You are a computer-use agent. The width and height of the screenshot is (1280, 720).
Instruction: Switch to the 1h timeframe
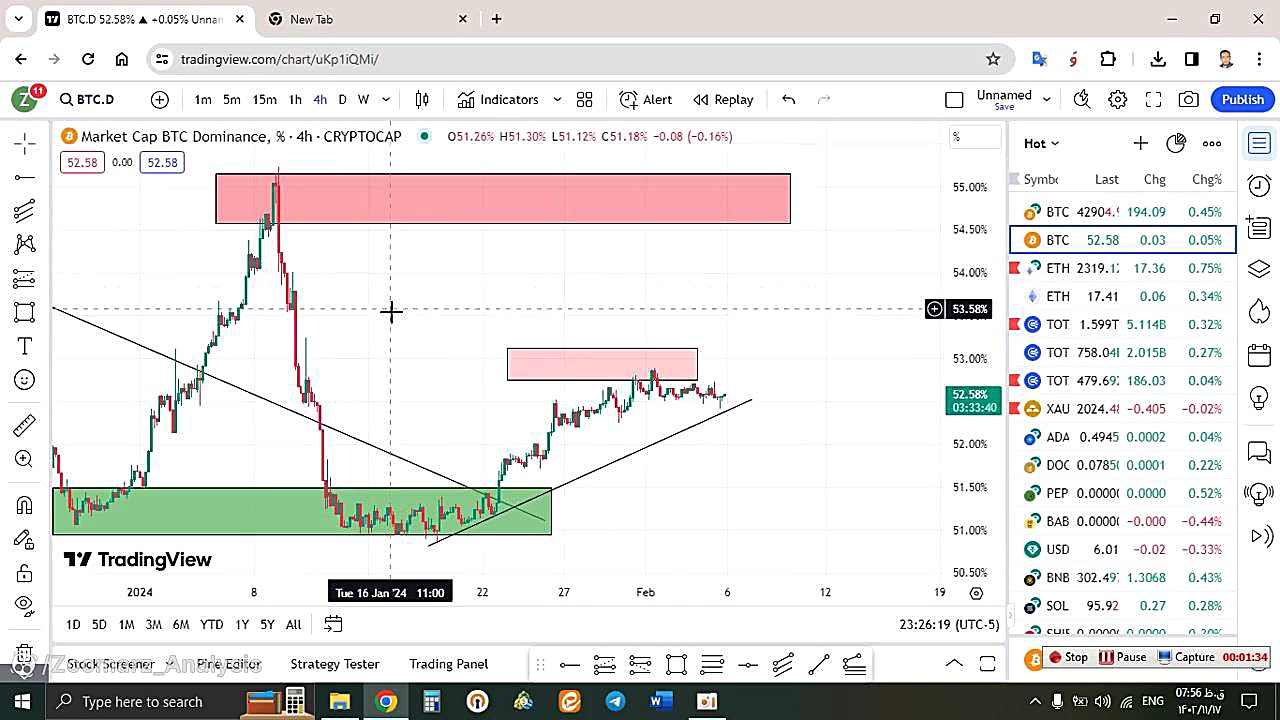pos(295,99)
